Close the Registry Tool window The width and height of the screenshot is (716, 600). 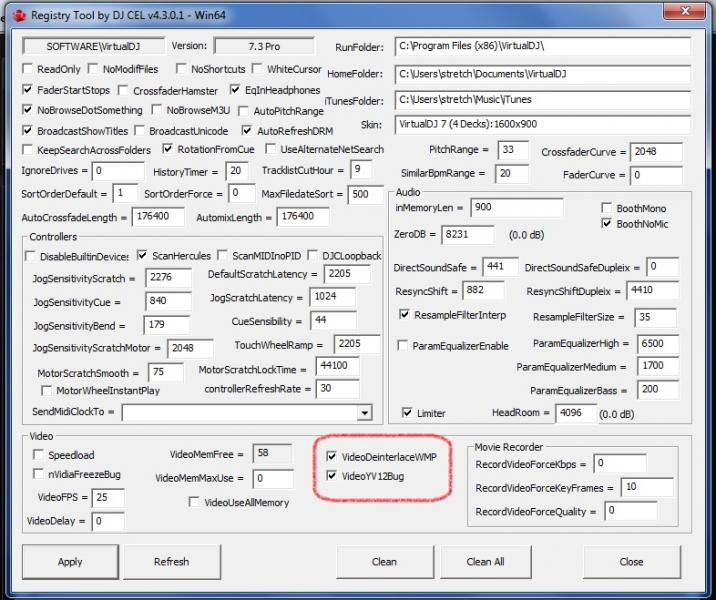pyautogui.click(x=684, y=12)
